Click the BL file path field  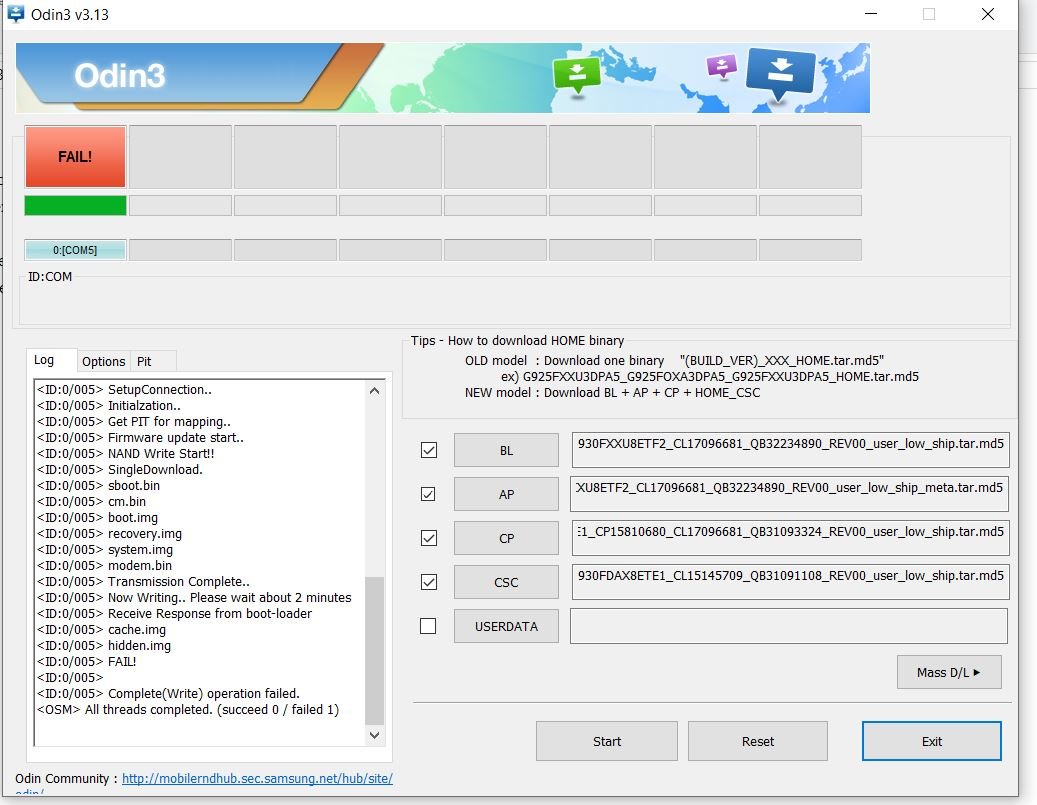pyautogui.click(x=790, y=450)
